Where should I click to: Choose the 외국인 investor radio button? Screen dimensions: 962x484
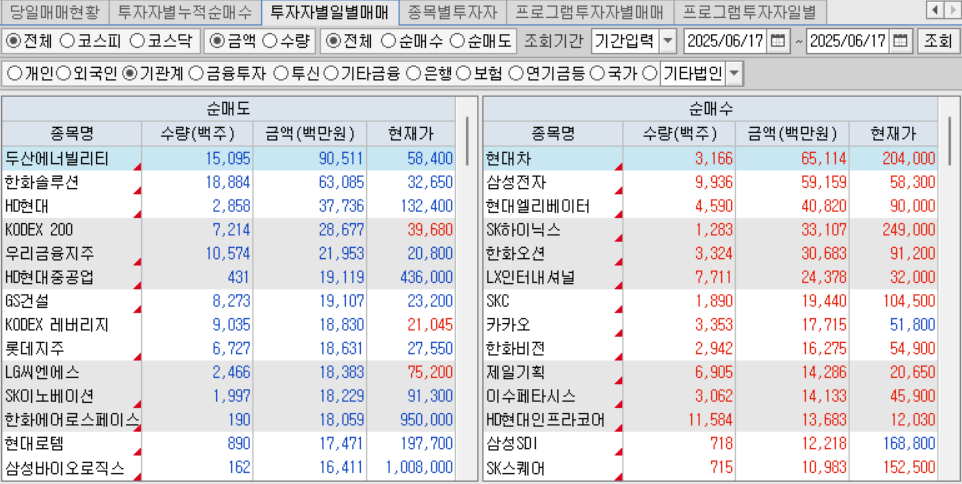[x=63, y=74]
